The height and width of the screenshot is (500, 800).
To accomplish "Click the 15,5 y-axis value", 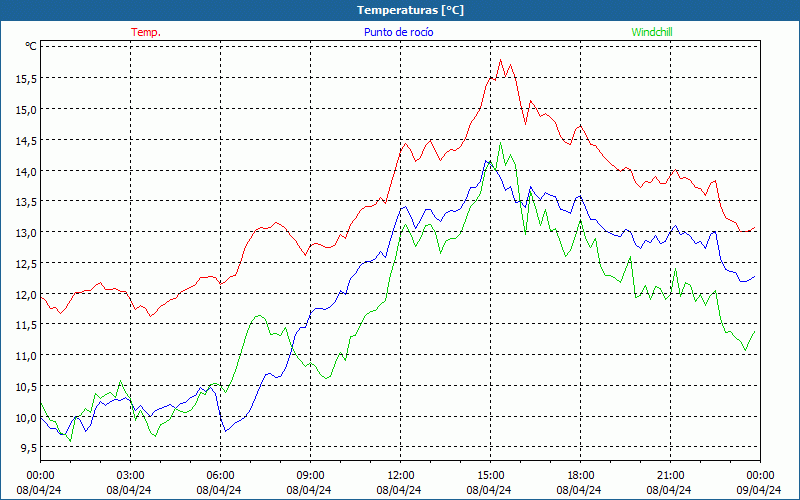I will [x=26, y=79].
